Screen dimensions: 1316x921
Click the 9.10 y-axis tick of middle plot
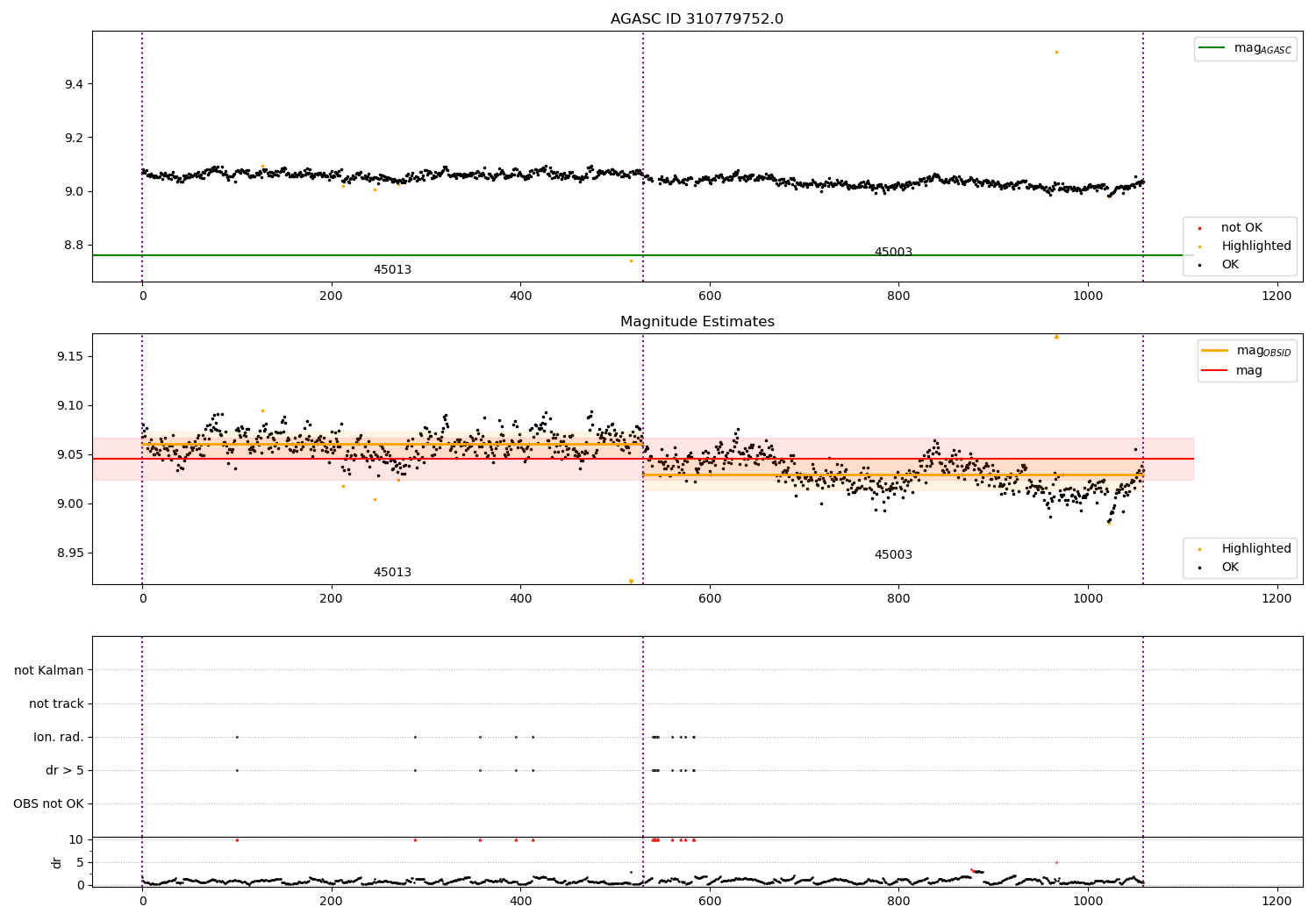point(70,405)
